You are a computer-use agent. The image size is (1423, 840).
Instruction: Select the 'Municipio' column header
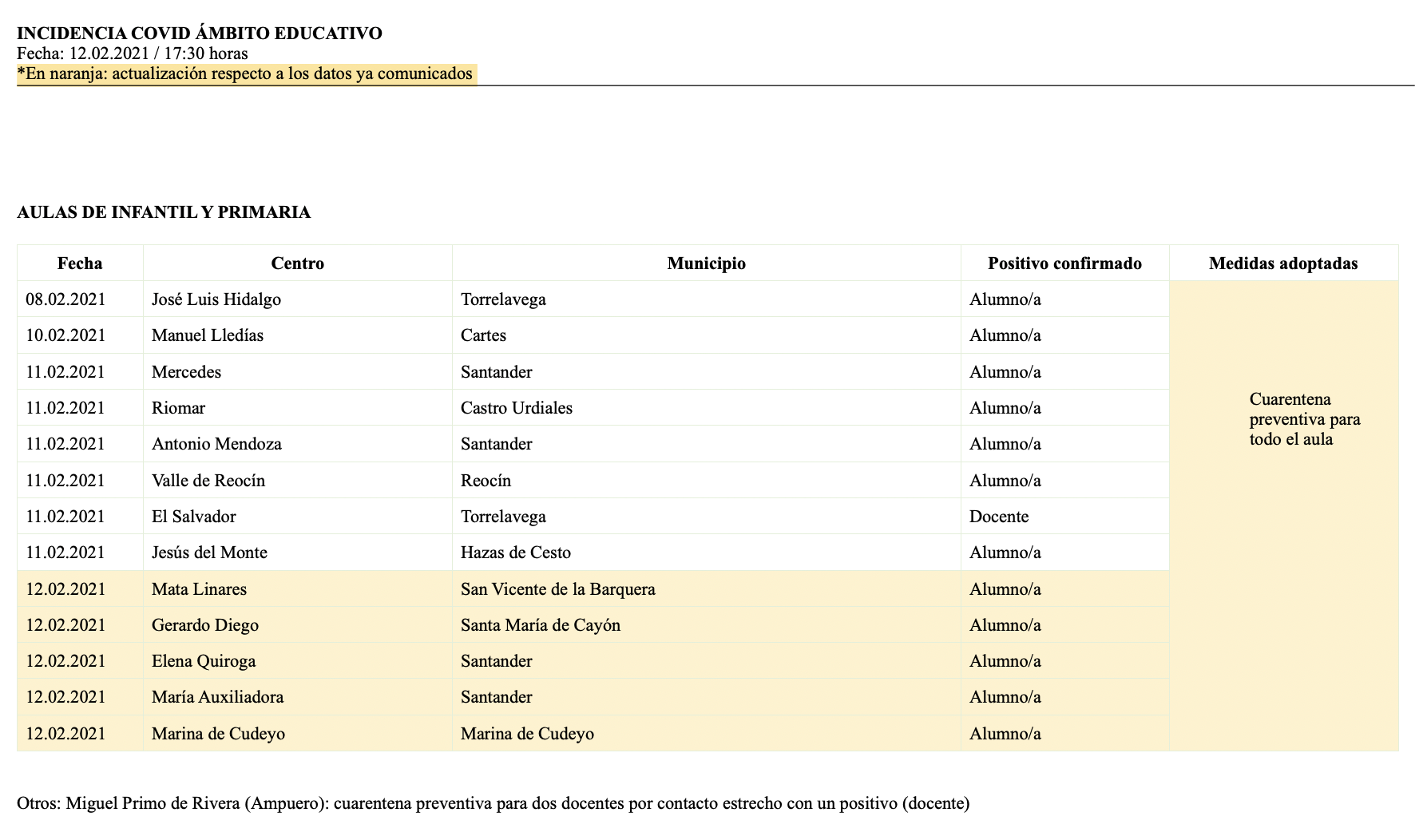[x=706, y=263]
